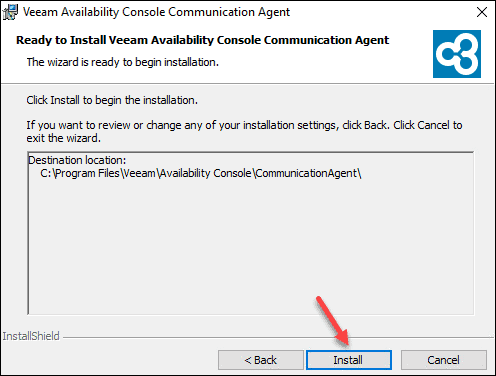Click the 'Destination location:' label

click(x=77, y=160)
